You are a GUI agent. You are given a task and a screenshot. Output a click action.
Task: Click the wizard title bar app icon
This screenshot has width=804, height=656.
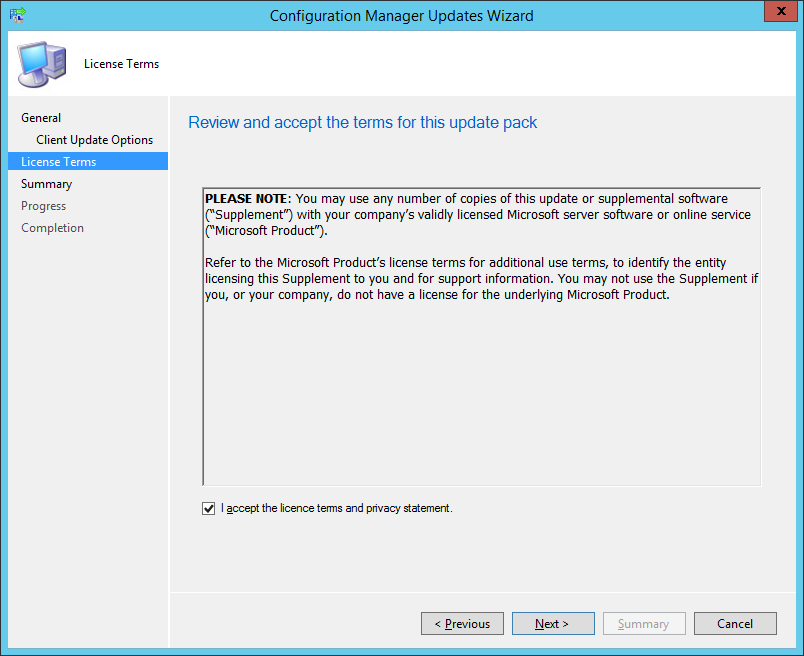point(17,15)
